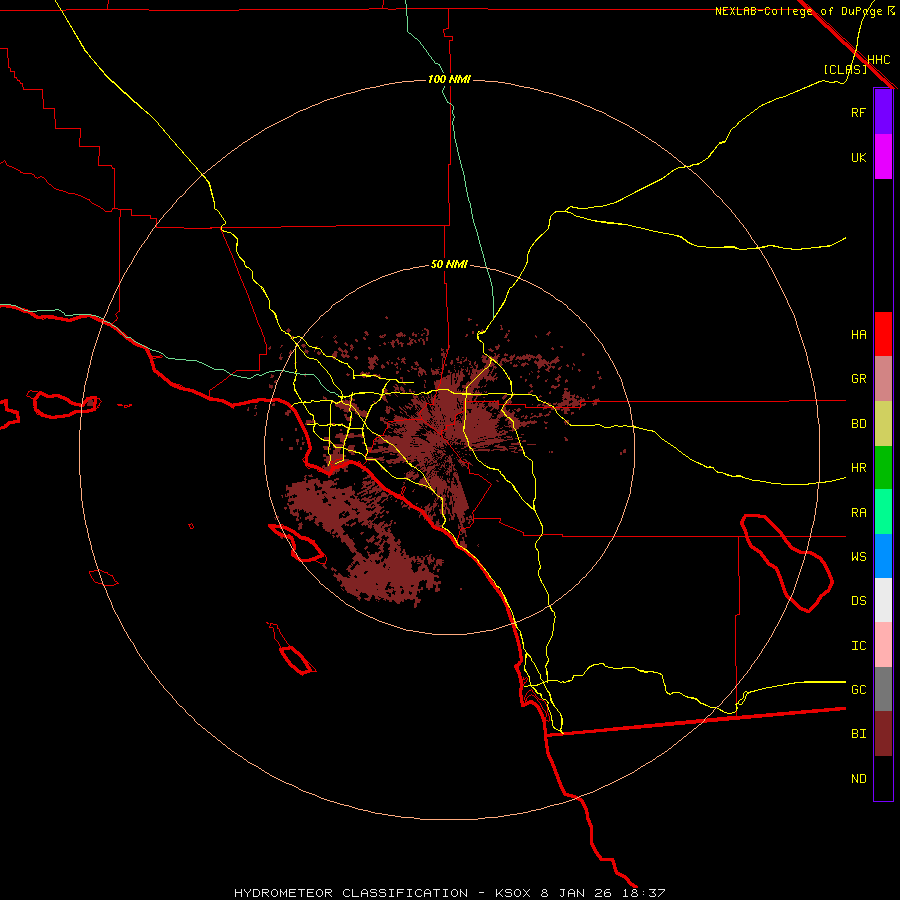Click the 'GC' legend label
The height and width of the screenshot is (900, 900).
tap(858, 690)
